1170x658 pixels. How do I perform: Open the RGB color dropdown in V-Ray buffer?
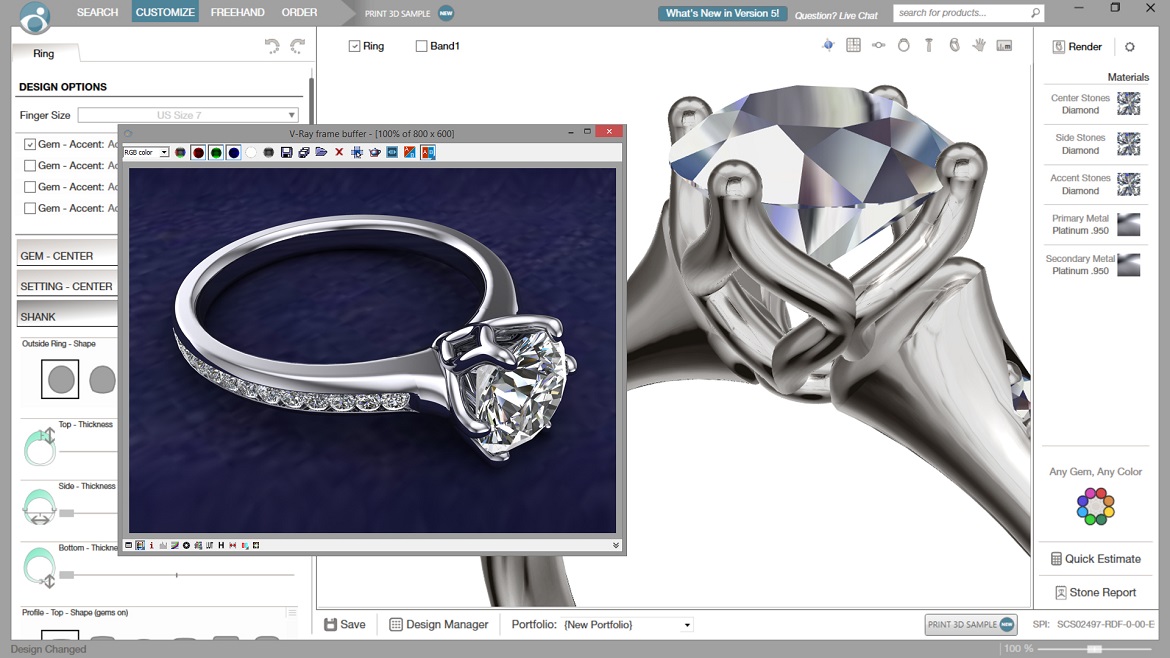(164, 152)
